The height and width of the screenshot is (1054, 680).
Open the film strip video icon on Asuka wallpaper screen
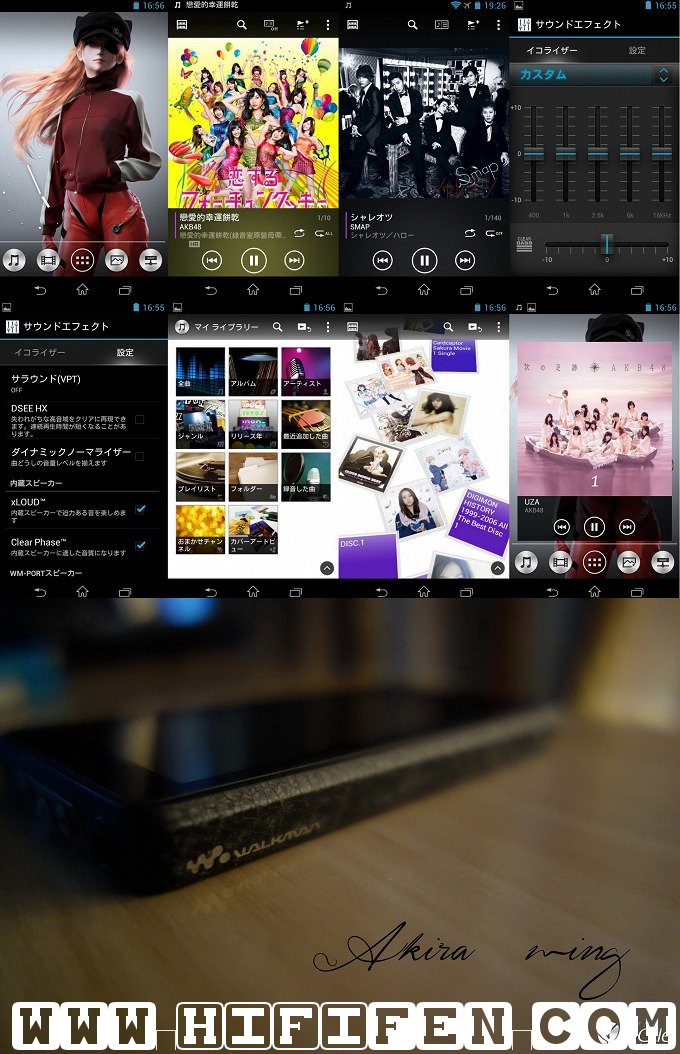(48, 260)
